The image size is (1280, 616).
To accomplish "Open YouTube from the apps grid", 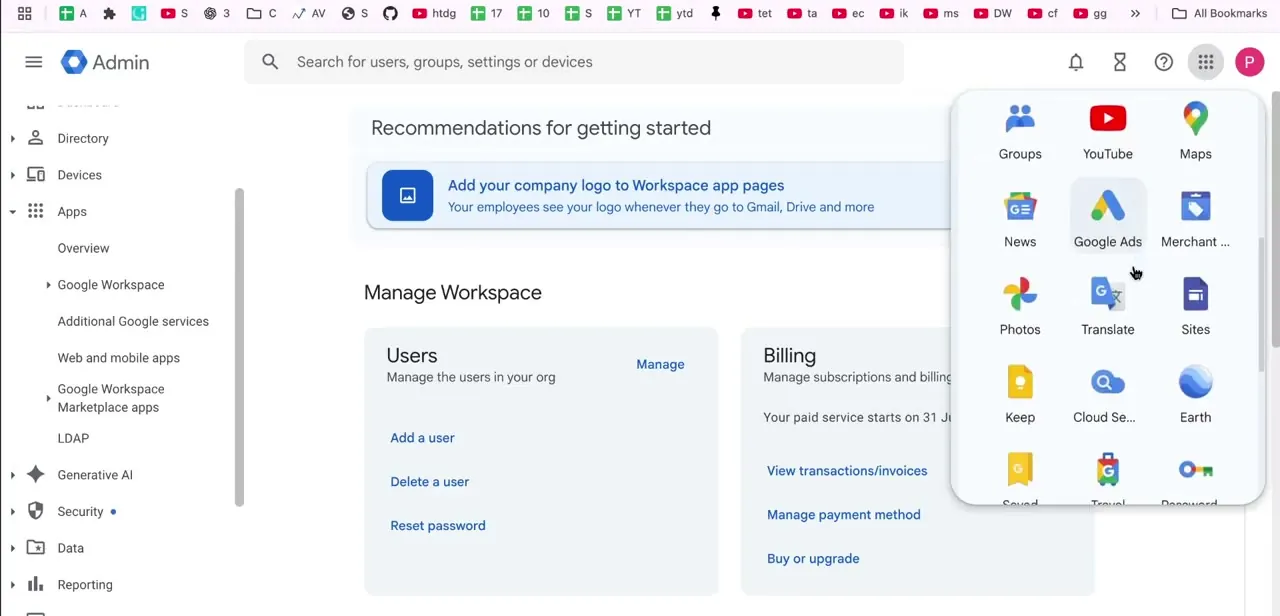I will [x=1107, y=132].
